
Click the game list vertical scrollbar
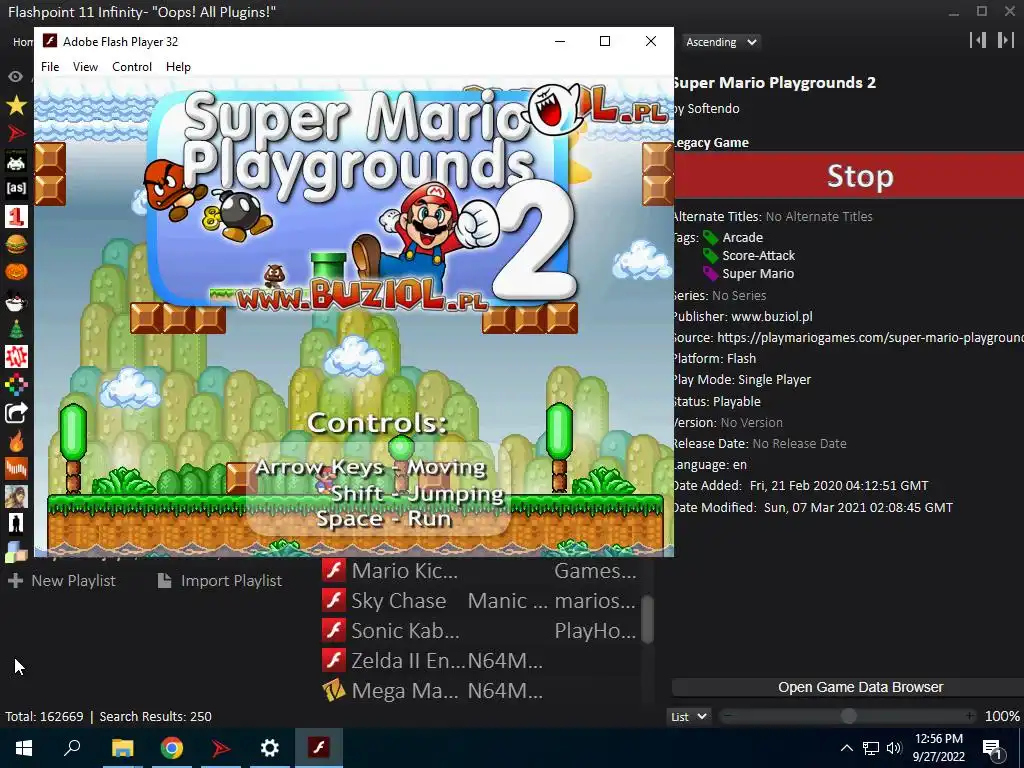(x=647, y=619)
